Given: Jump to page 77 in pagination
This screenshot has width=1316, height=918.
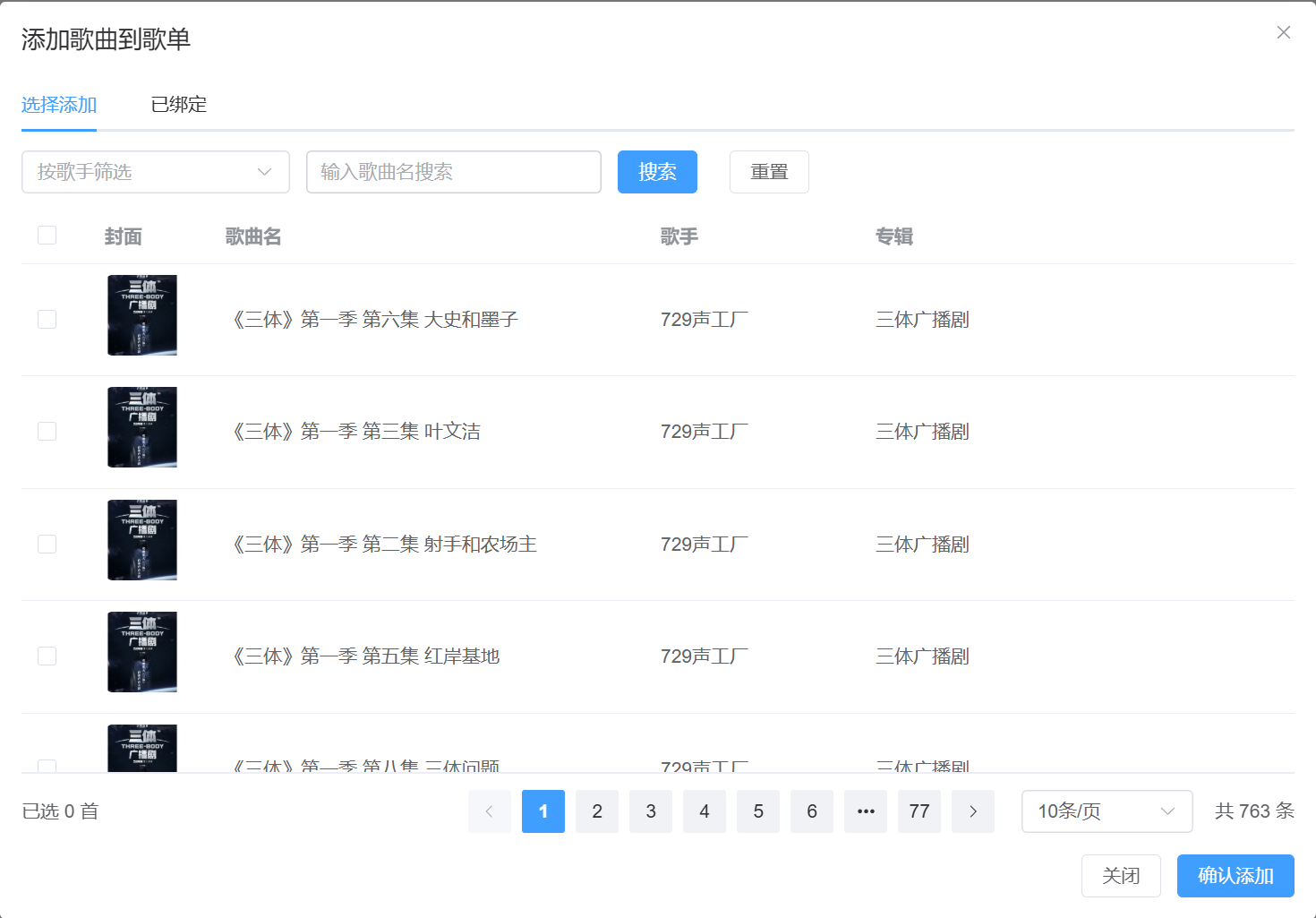Looking at the screenshot, I should [x=919, y=811].
